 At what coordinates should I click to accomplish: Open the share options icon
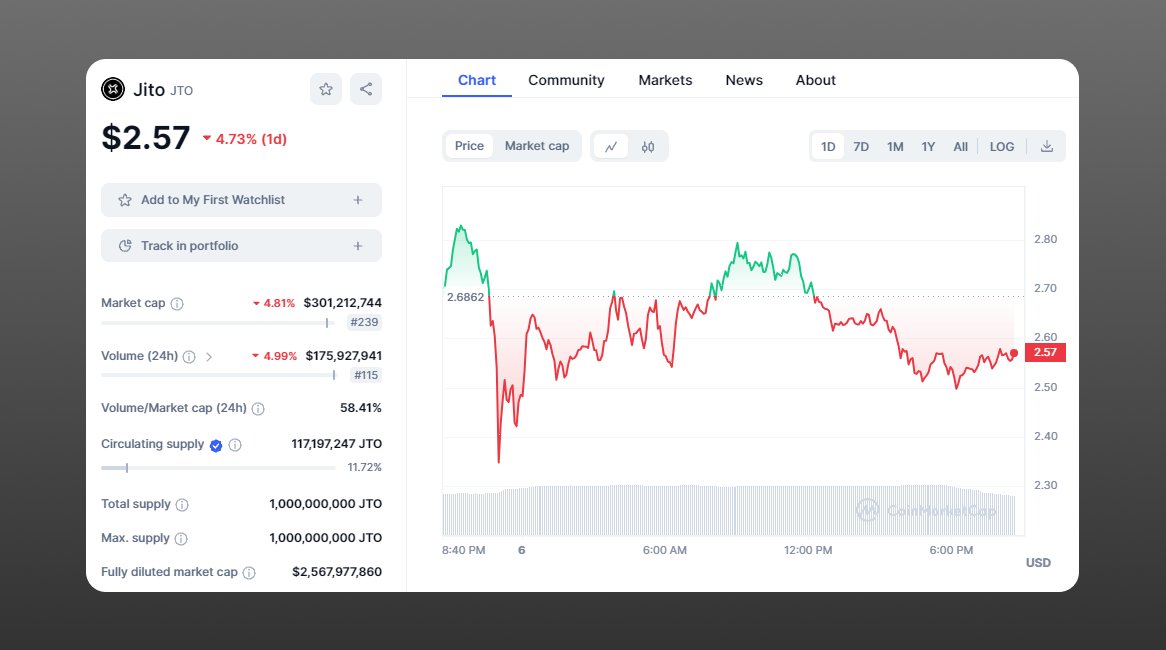pos(366,88)
